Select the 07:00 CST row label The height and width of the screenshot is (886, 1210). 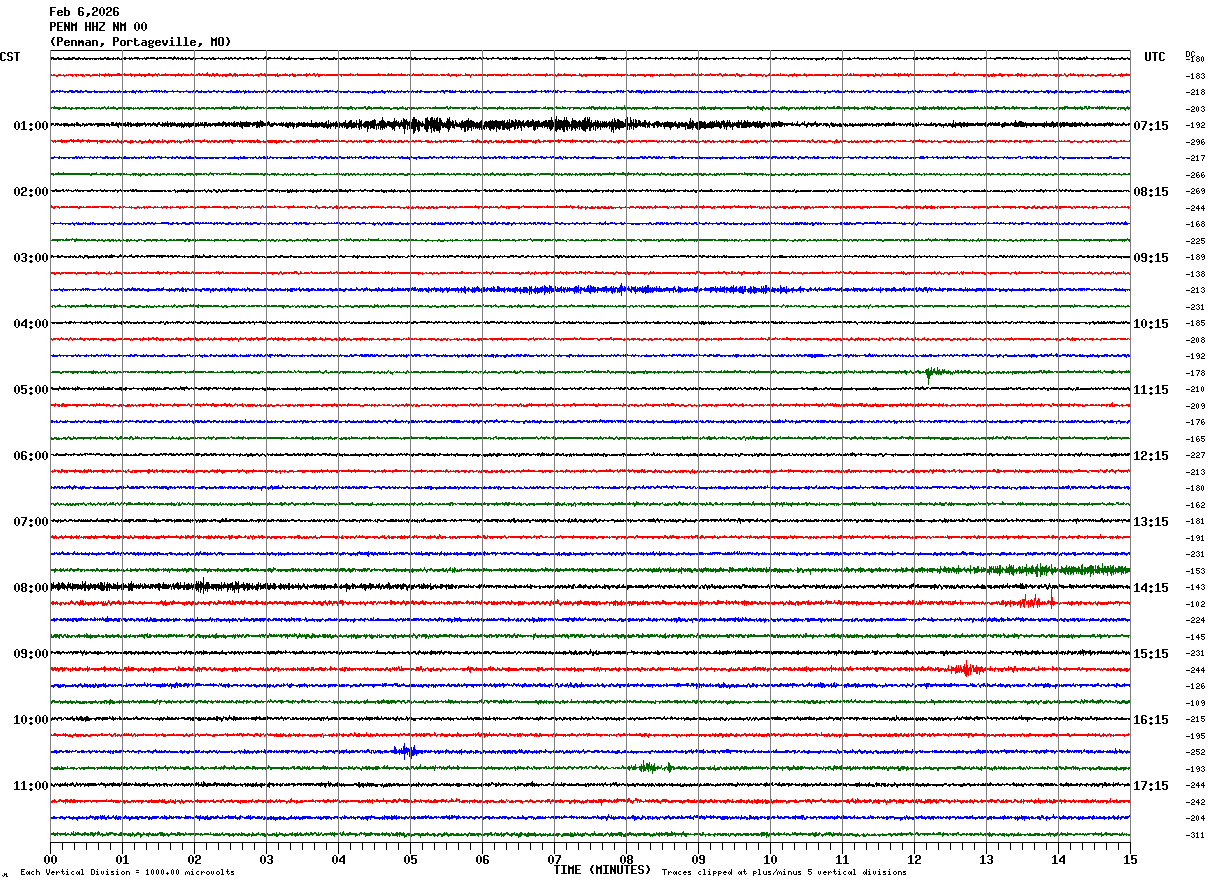(31, 522)
